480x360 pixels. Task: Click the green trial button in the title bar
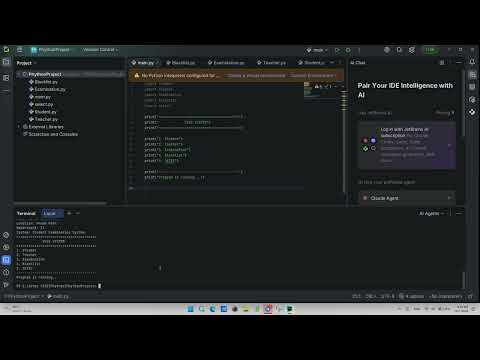(x=430, y=50)
